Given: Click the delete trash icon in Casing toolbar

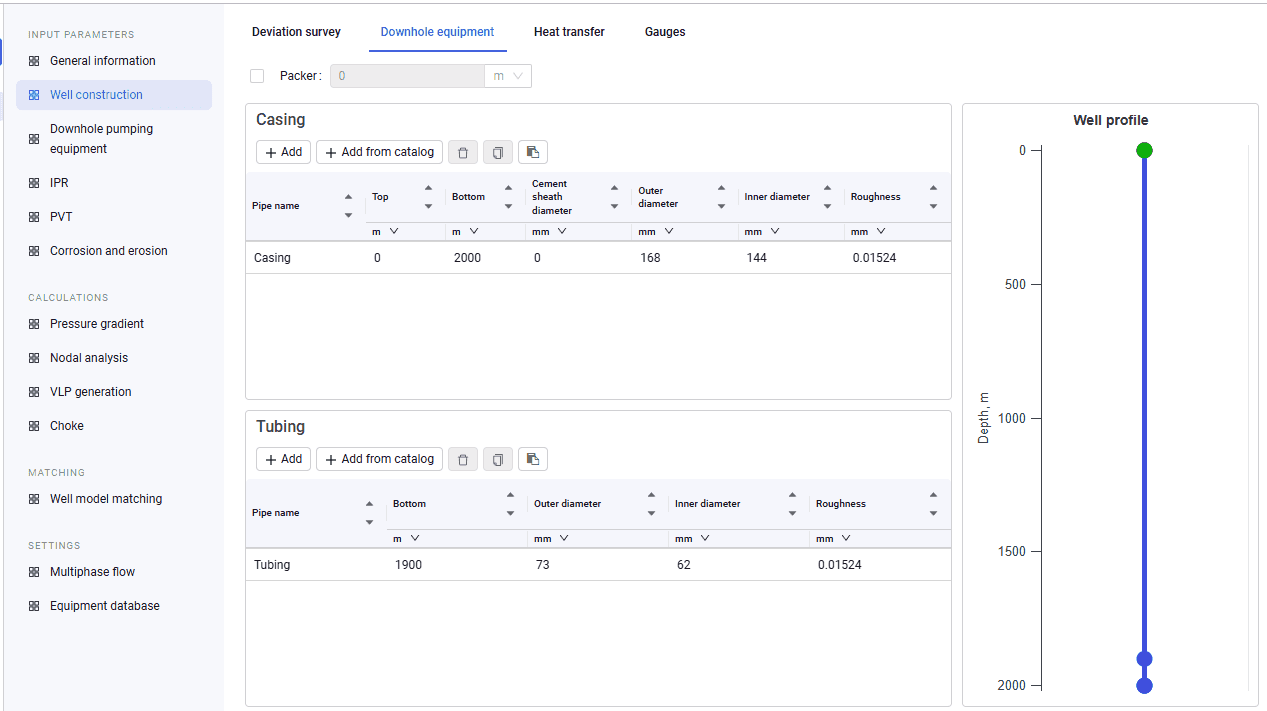Looking at the screenshot, I should pyautogui.click(x=462, y=152).
